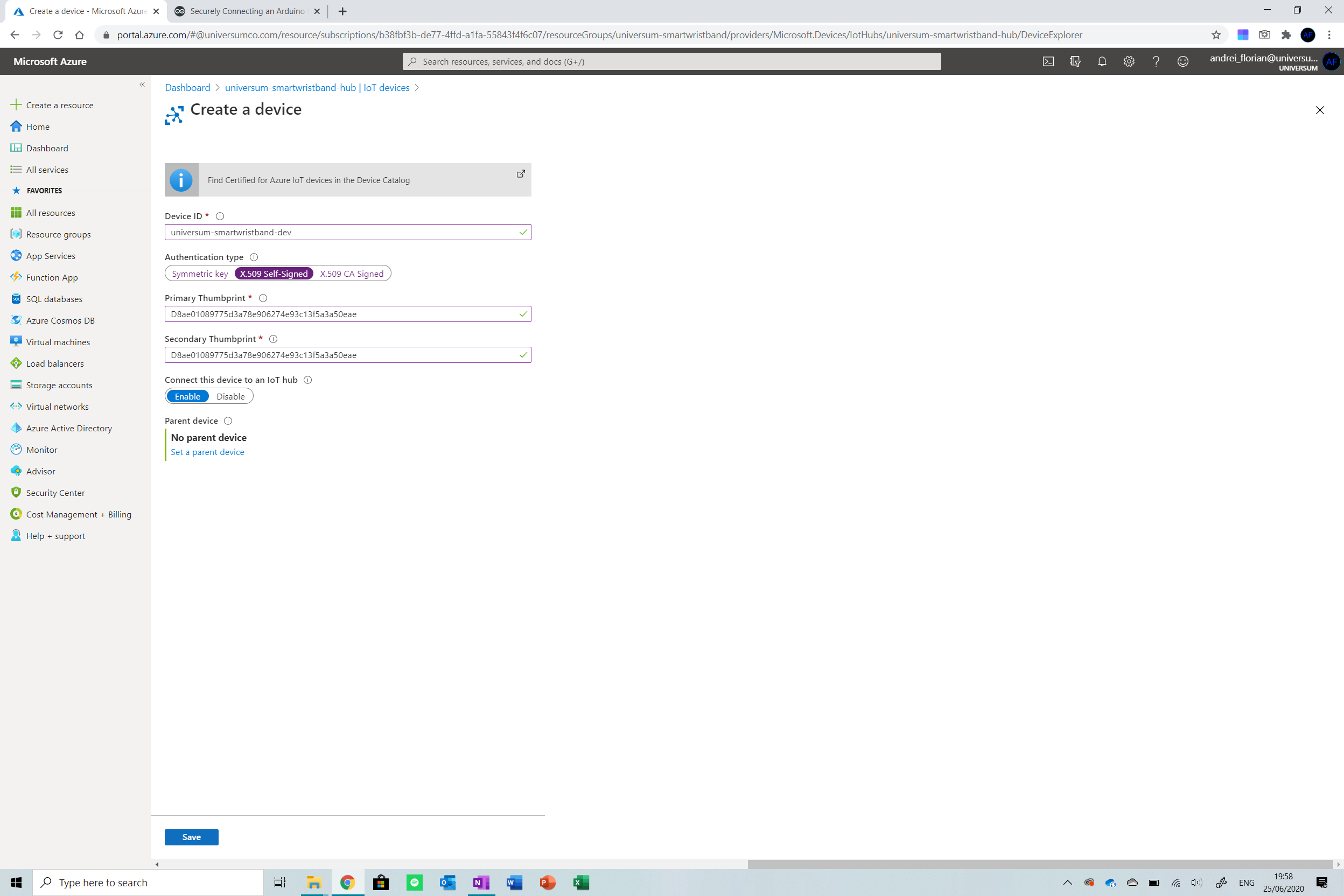The width and height of the screenshot is (1344, 896).
Task: Open the notifications bell
Action: pos(1102,61)
